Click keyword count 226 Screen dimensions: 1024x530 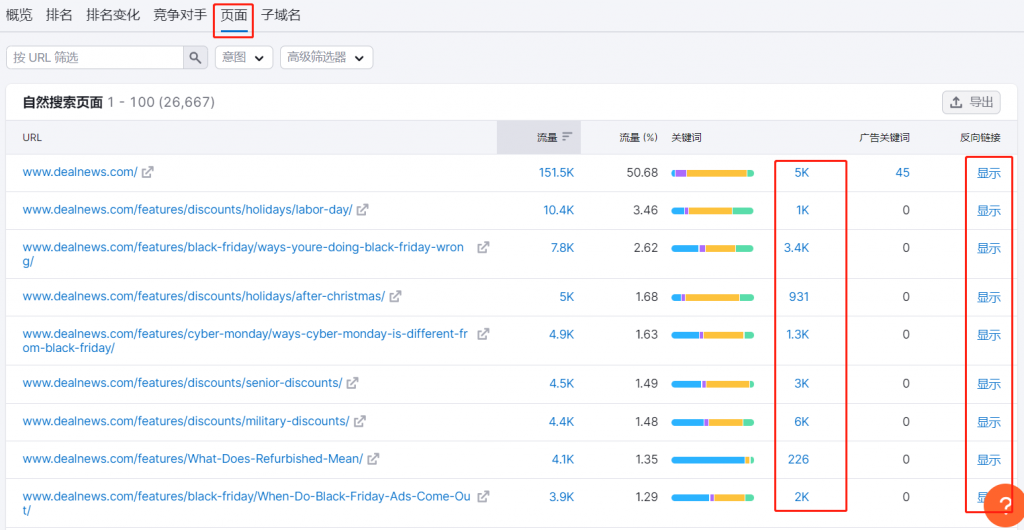pos(798,459)
